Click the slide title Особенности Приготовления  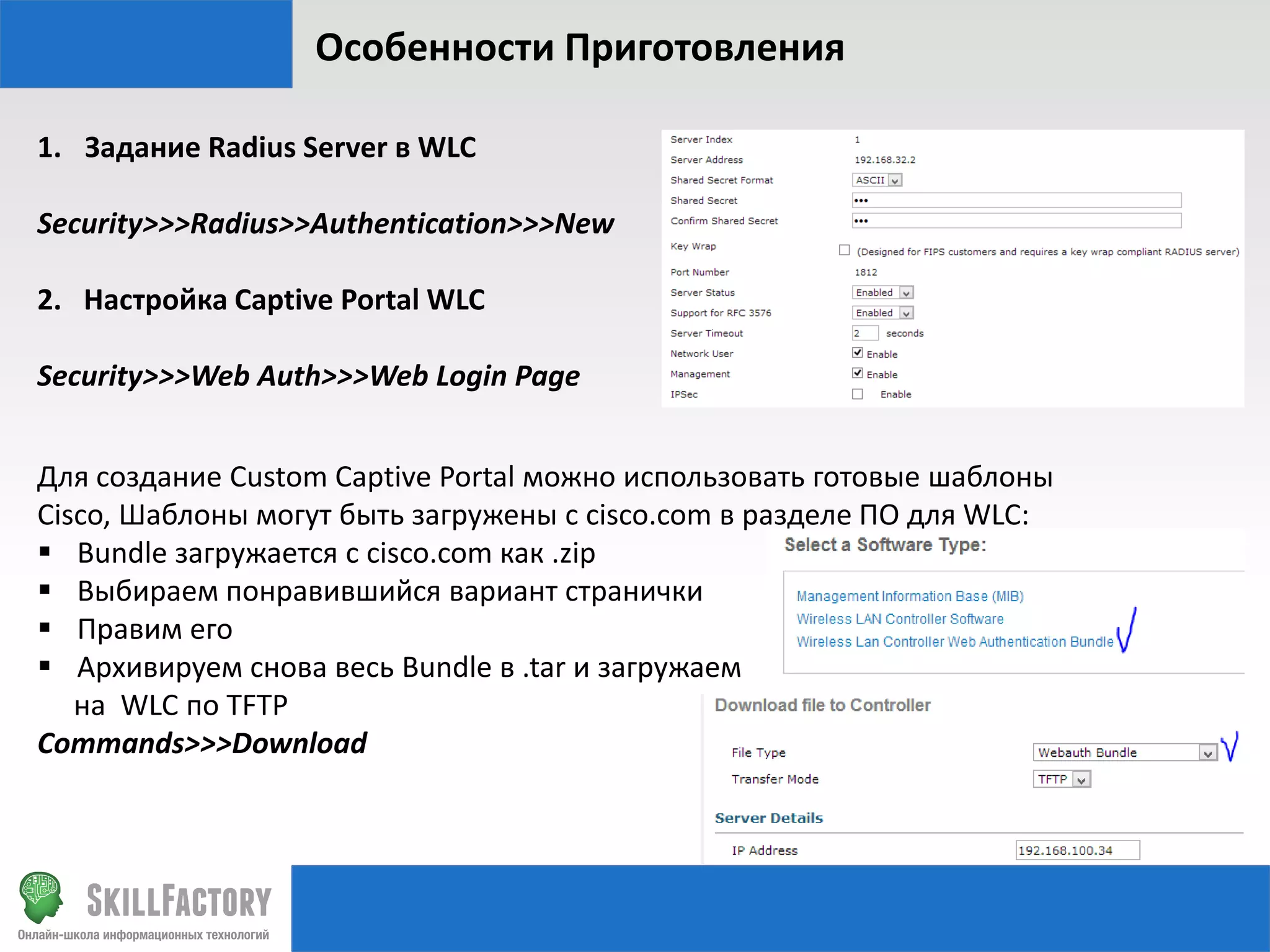[x=580, y=48]
